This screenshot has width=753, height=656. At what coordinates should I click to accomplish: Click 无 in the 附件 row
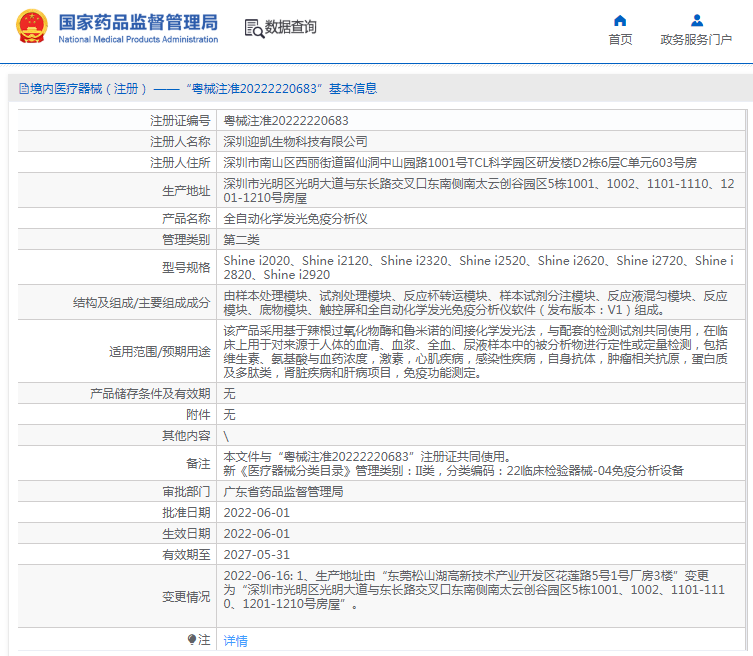pos(230,414)
